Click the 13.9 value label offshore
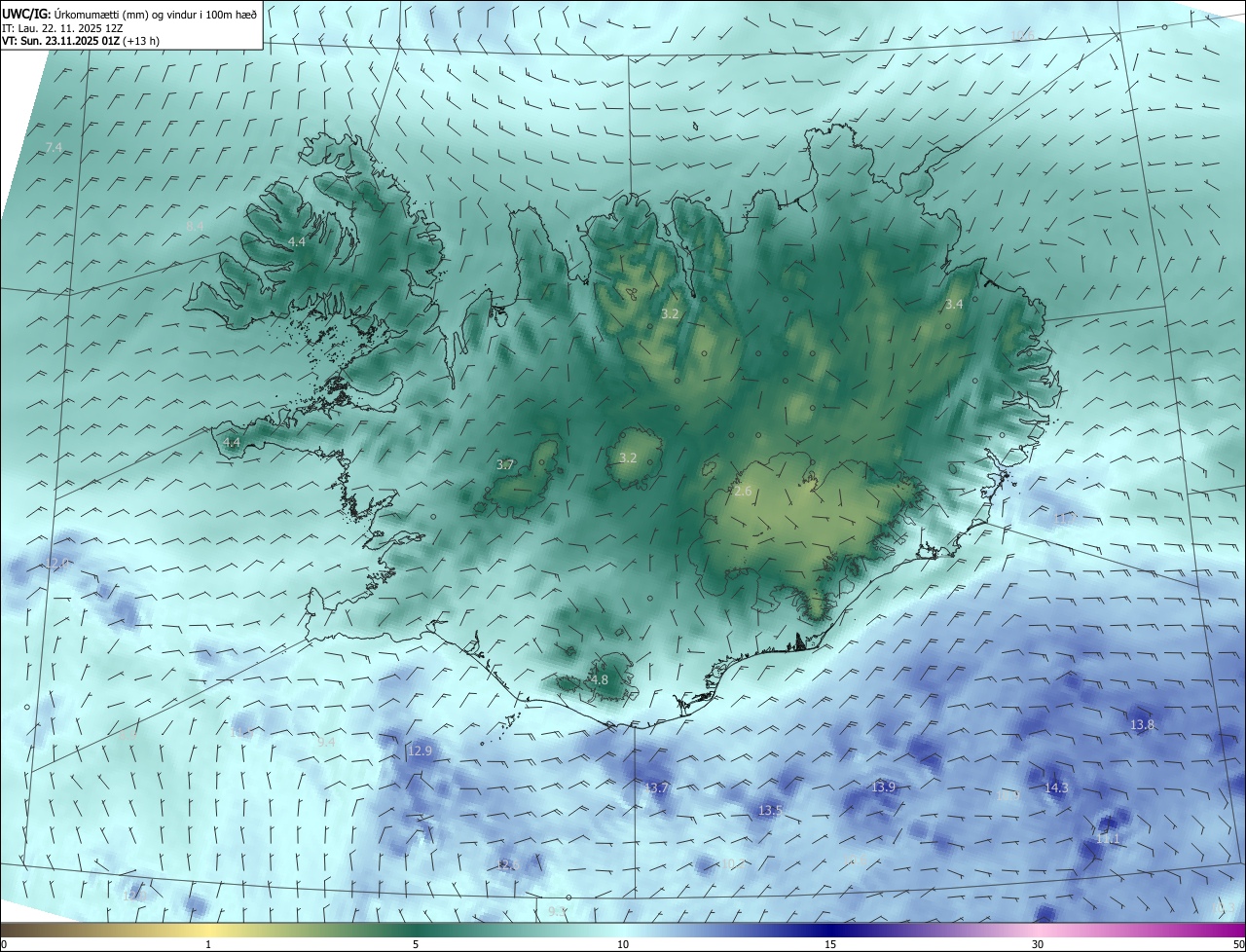This screenshot has height=952, width=1246. tap(883, 787)
